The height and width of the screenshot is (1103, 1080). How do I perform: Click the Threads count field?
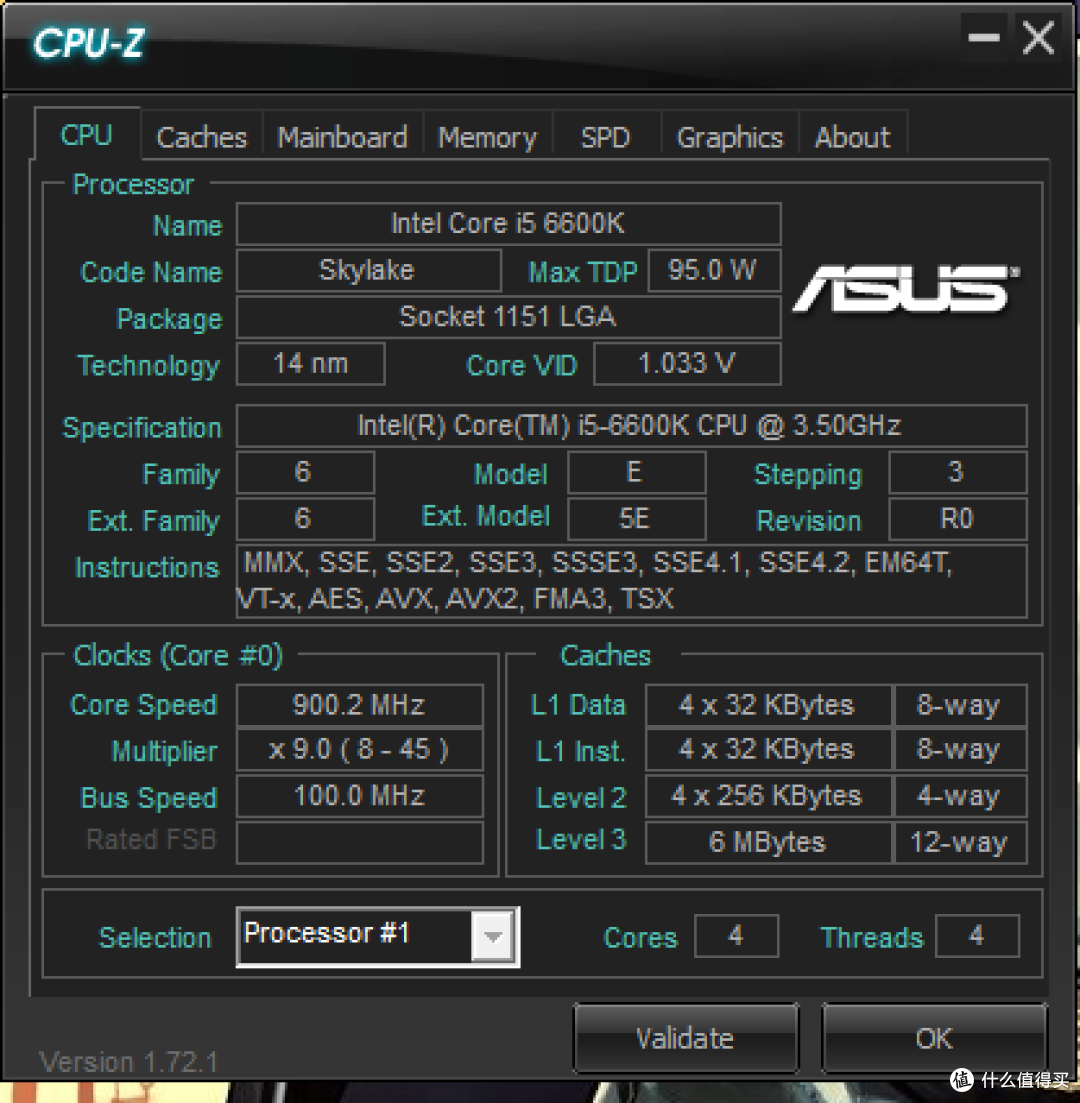977,936
